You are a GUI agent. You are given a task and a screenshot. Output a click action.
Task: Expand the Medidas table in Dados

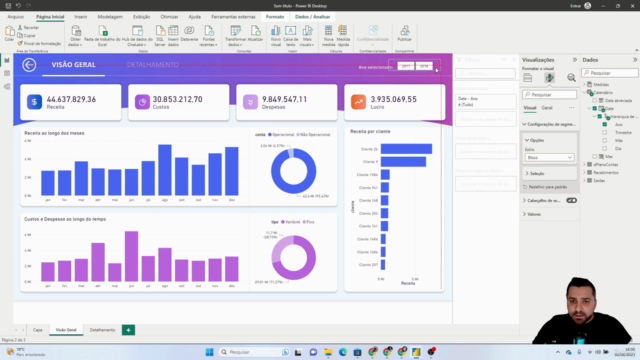pos(584,84)
